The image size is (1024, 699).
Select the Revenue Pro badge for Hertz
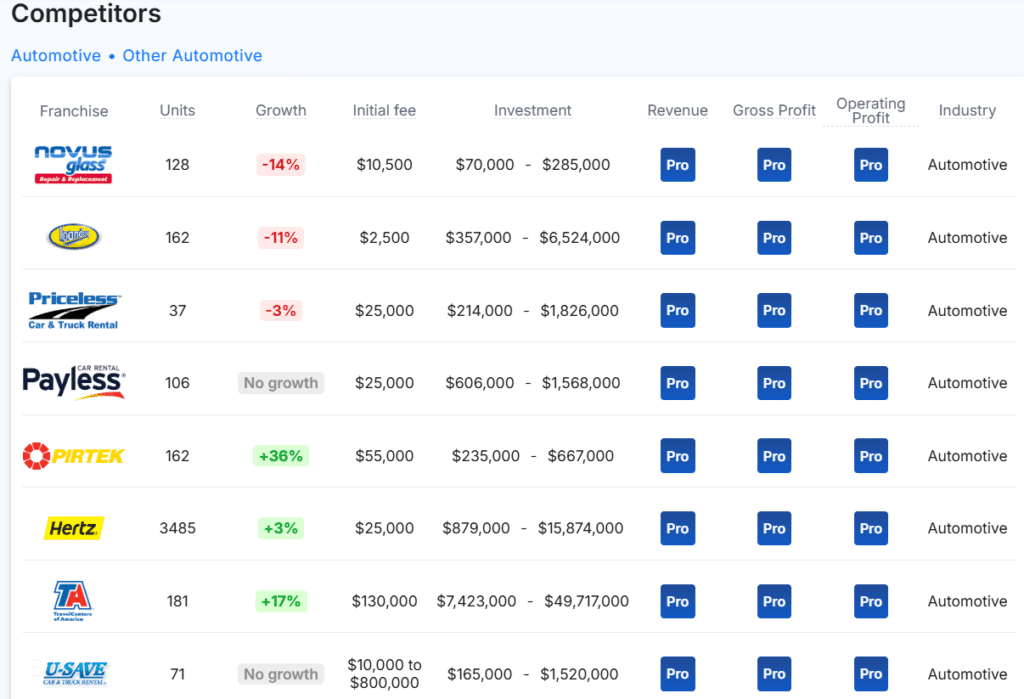(x=678, y=528)
